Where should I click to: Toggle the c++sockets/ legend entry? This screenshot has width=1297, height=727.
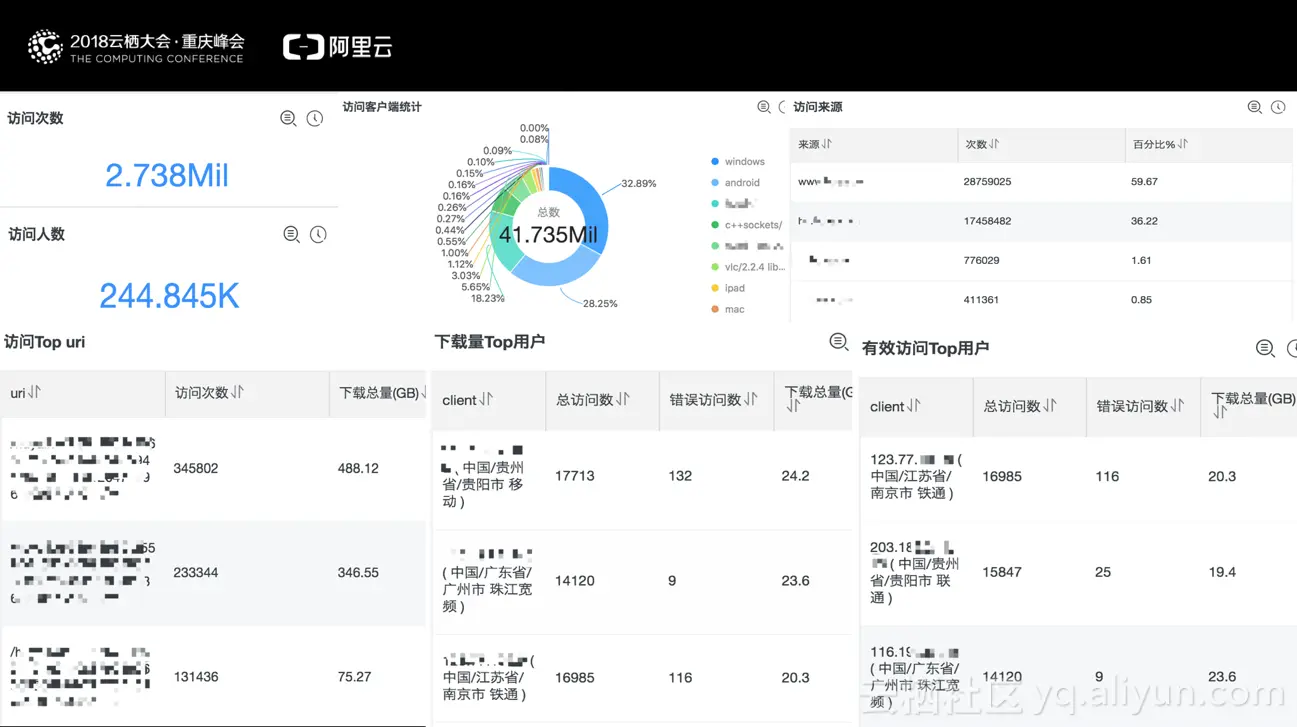pyautogui.click(x=747, y=225)
